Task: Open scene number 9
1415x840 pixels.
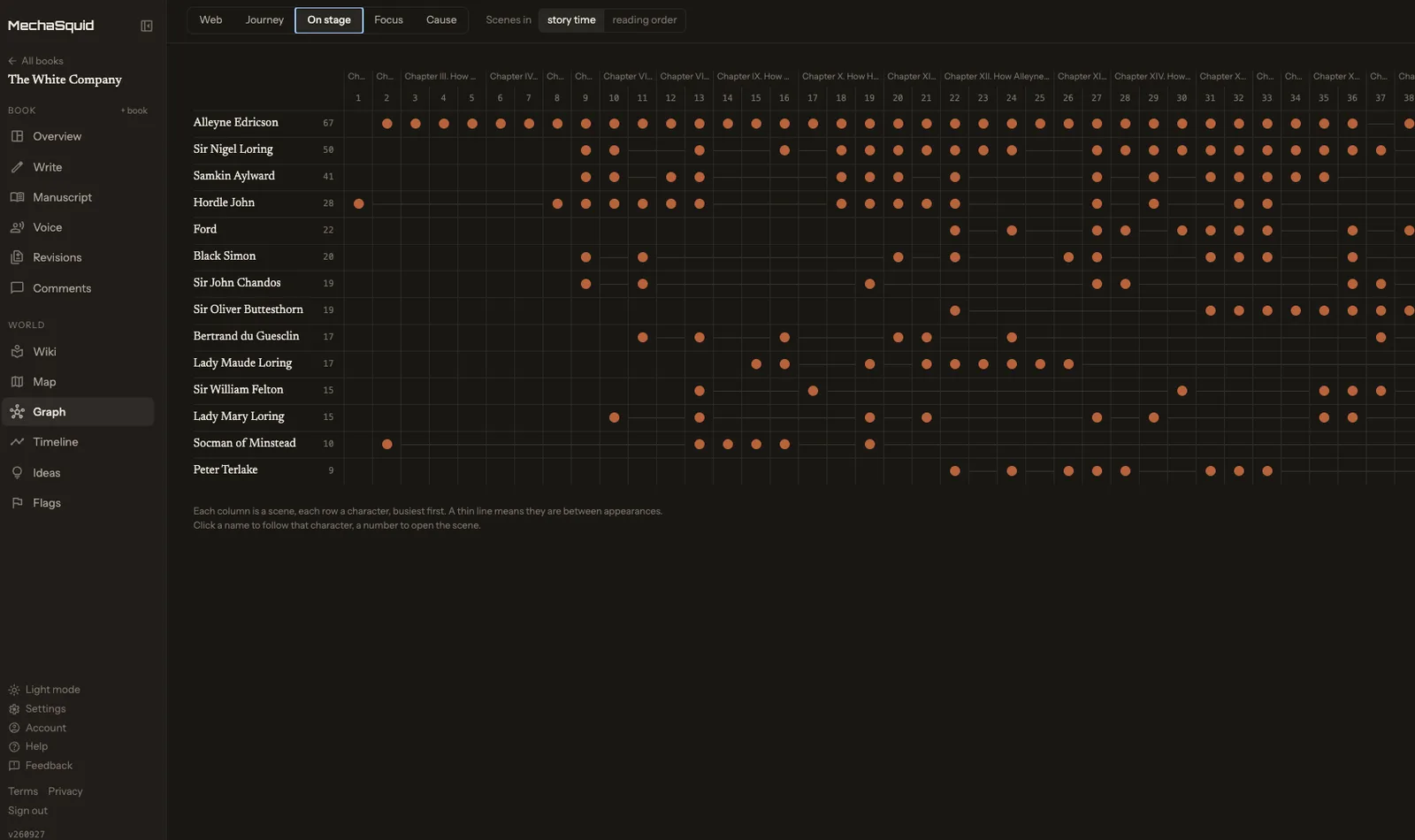Action: coord(585,98)
